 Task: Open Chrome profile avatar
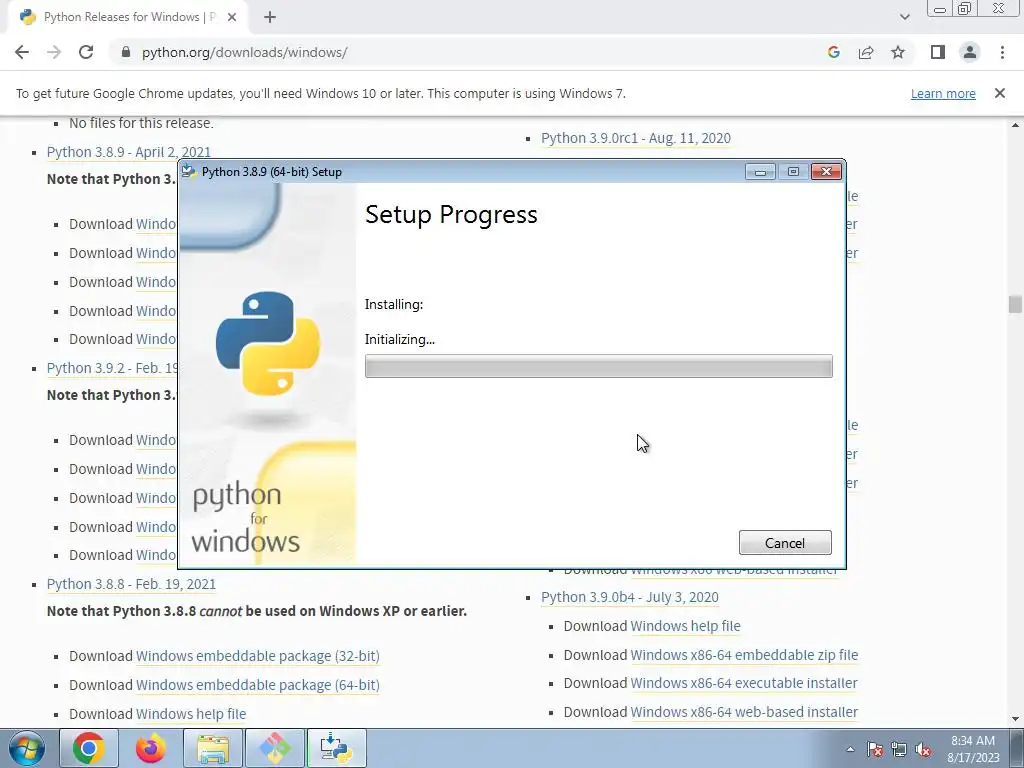coord(970,52)
